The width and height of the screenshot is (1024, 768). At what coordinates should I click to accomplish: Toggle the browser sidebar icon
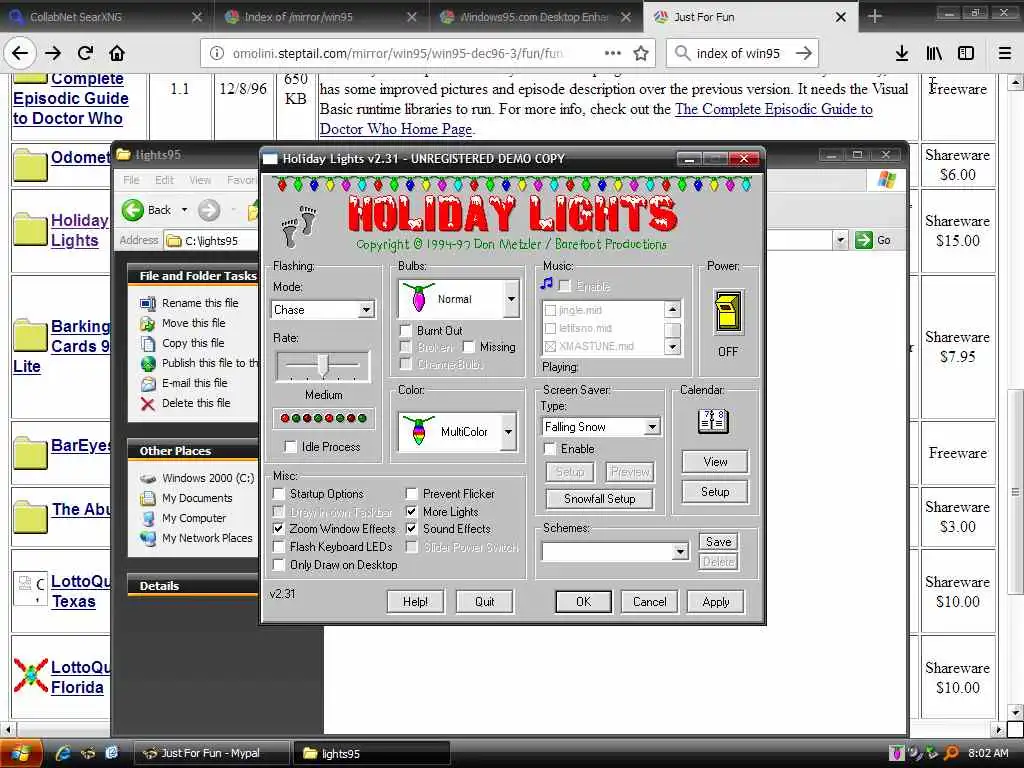966,53
